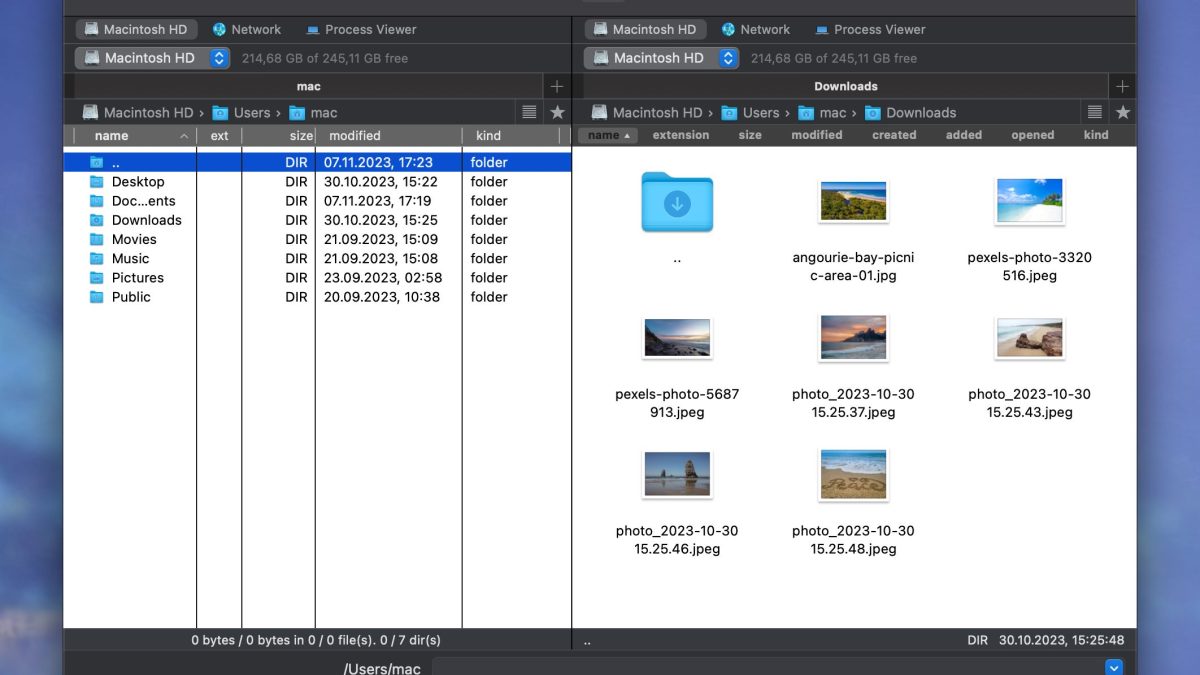Viewport: 1200px width, 675px height.
Task: Select the pexels-photo-3320516.jpeg thumbnail
Action: click(x=1030, y=200)
